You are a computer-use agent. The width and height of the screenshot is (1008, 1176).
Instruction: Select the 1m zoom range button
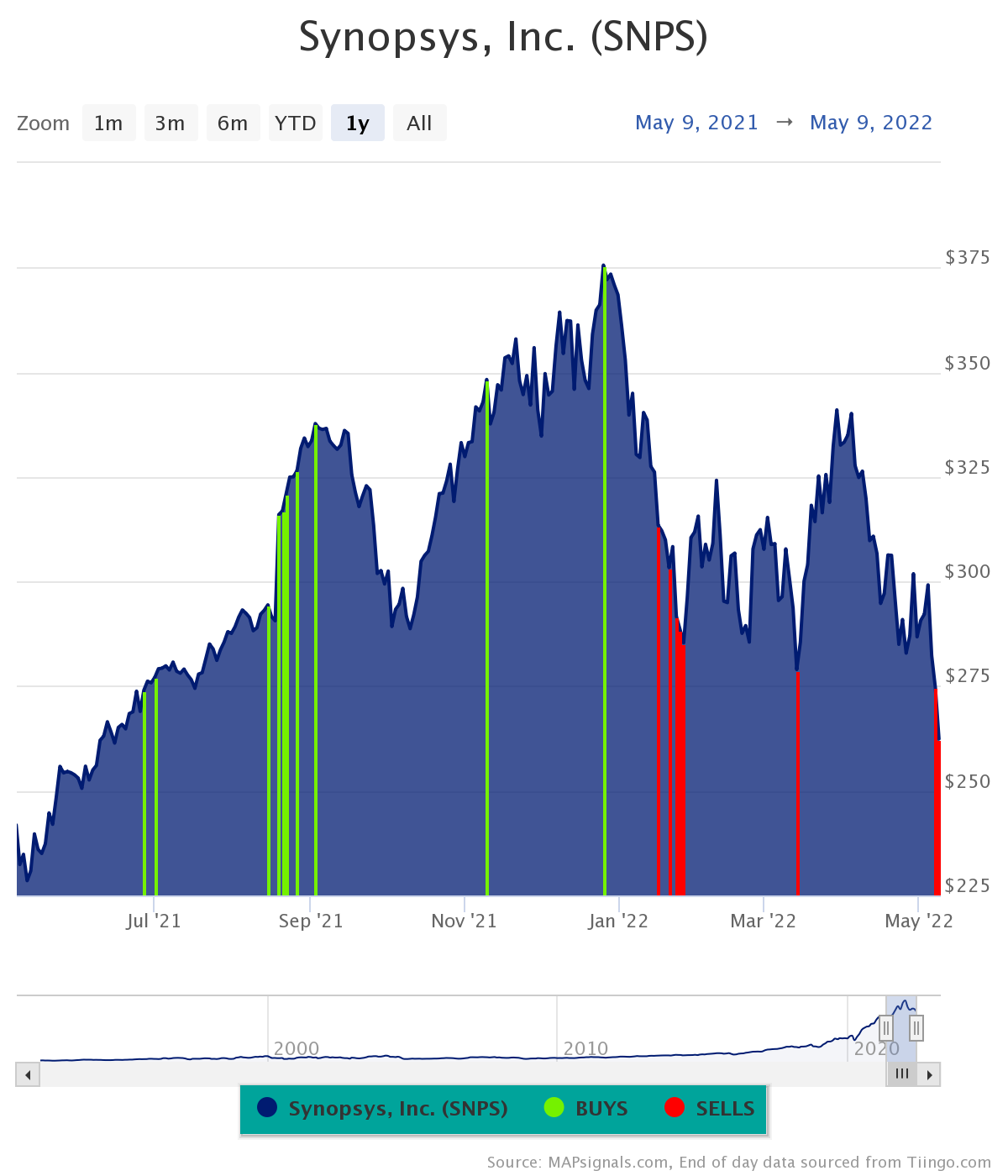pos(108,123)
